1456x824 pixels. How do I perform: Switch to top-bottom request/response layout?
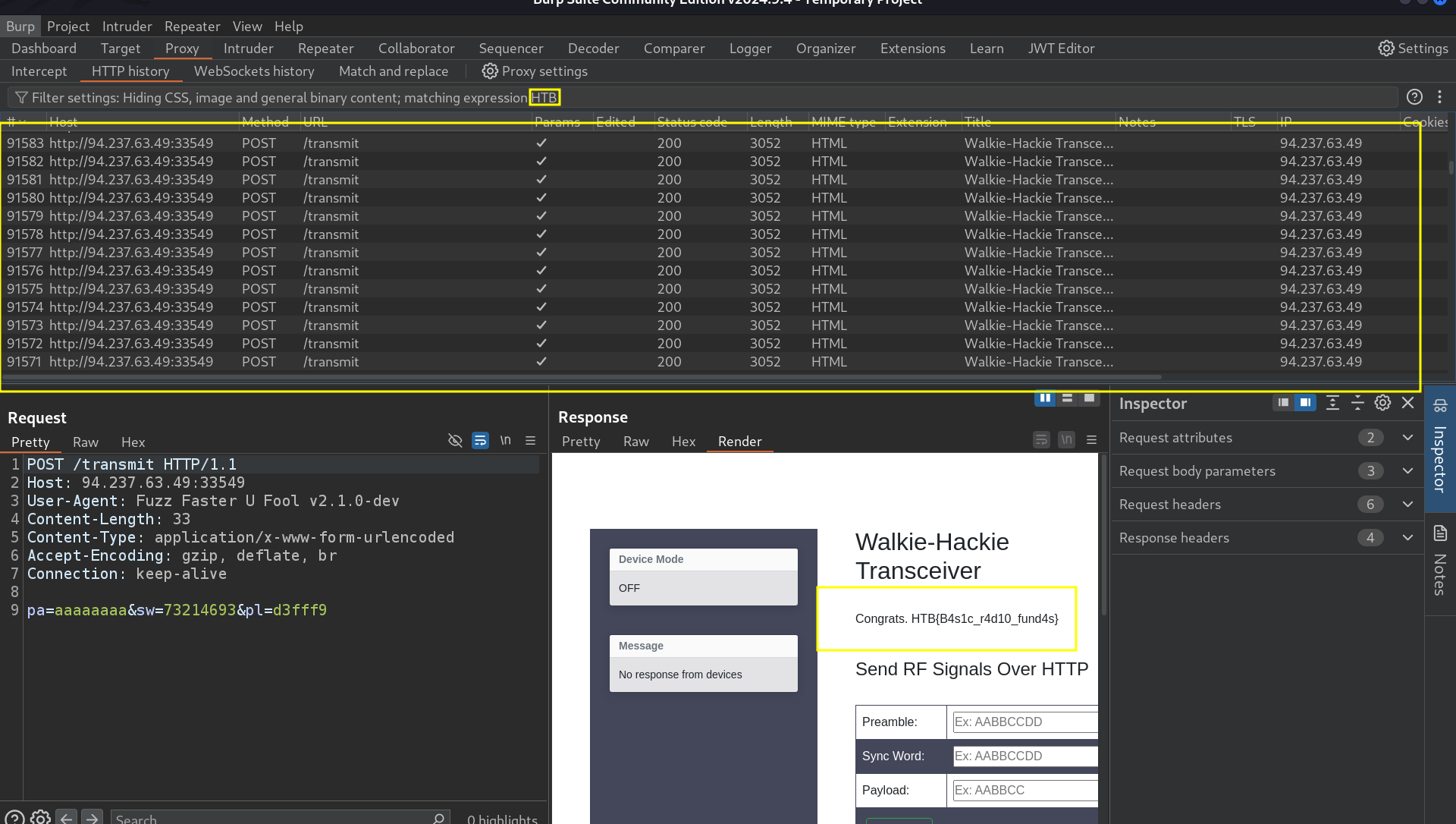[x=1067, y=398]
